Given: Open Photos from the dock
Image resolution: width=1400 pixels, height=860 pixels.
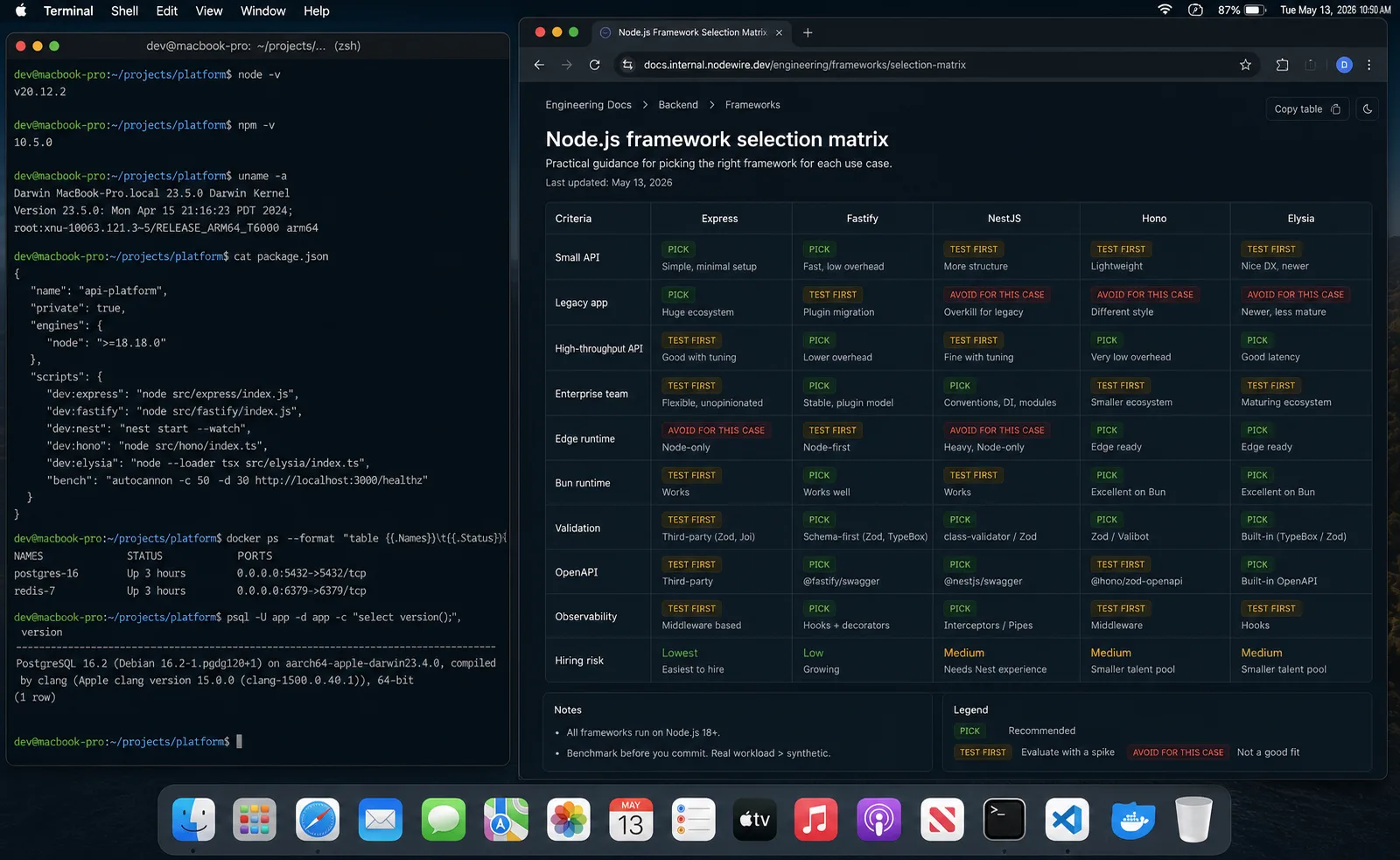Looking at the screenshot, I should (x=569, y=820).
